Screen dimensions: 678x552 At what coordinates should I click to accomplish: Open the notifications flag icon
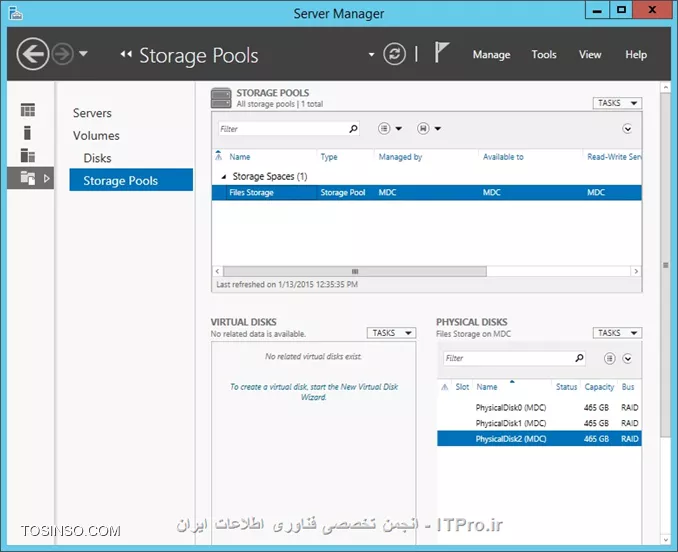441,53
